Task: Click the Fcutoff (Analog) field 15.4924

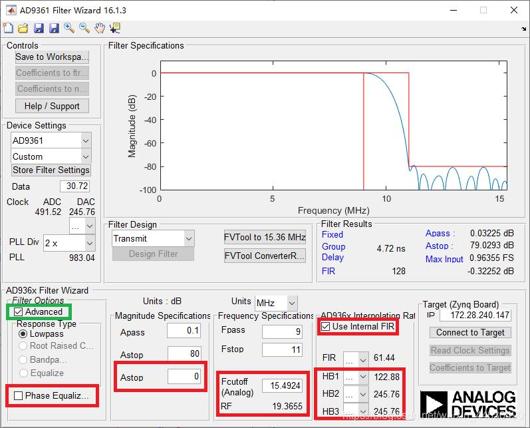Action: coord(282,385)
